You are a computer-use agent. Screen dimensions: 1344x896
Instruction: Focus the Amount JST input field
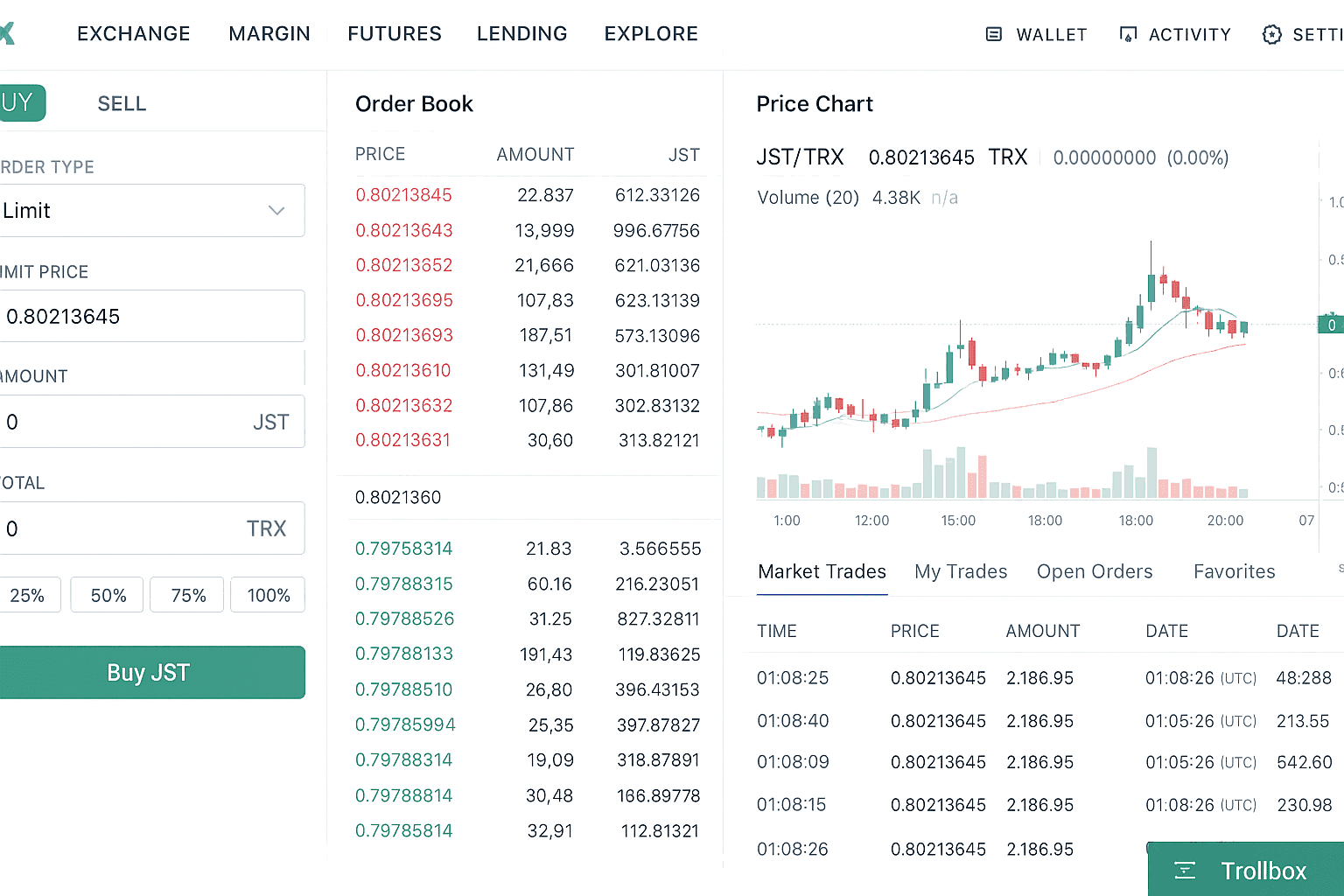click(x=122, y=423)
